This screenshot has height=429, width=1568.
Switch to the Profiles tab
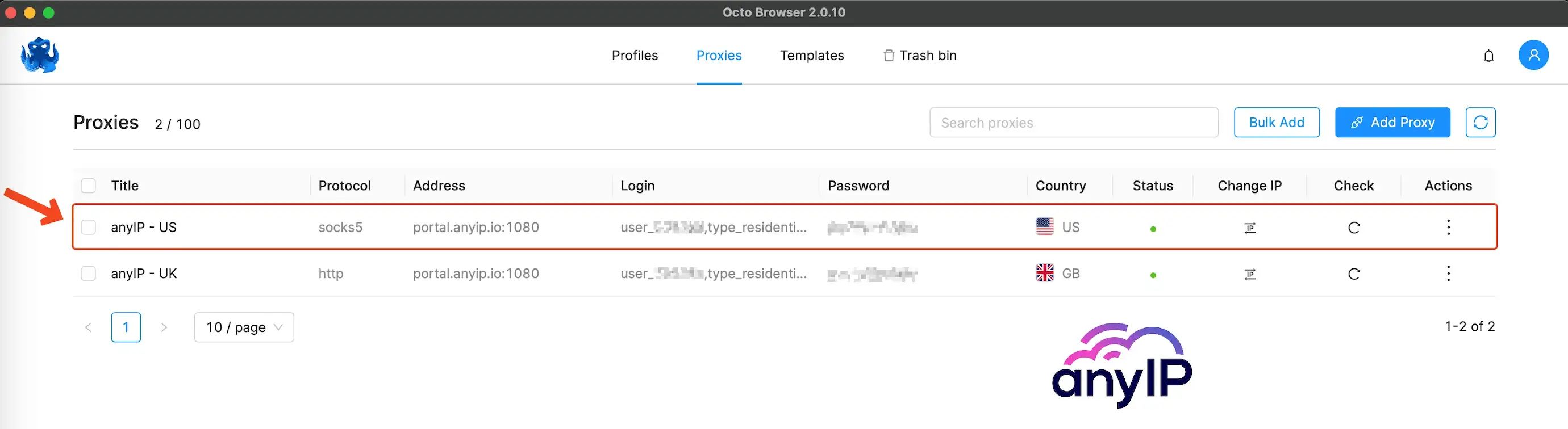click(635, 55)
